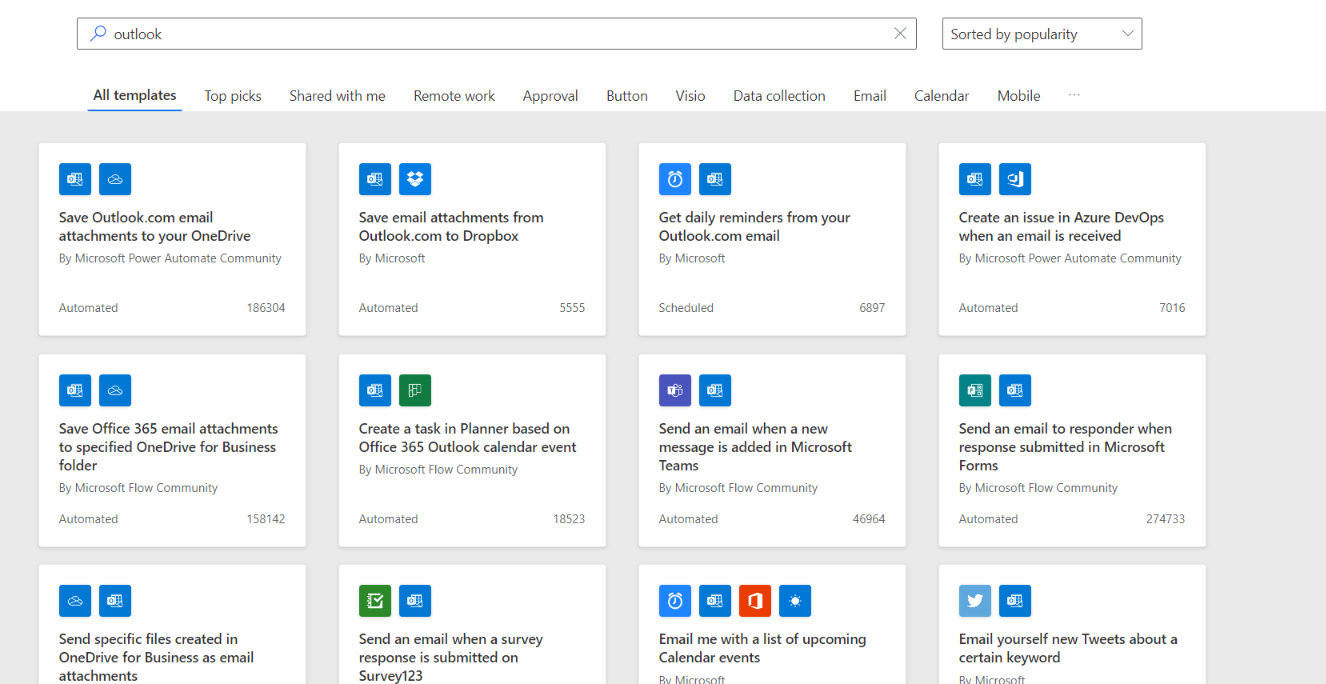Screen dimensions: 1326x684
Task: Select the Data collection category tab
Action: 779,95
